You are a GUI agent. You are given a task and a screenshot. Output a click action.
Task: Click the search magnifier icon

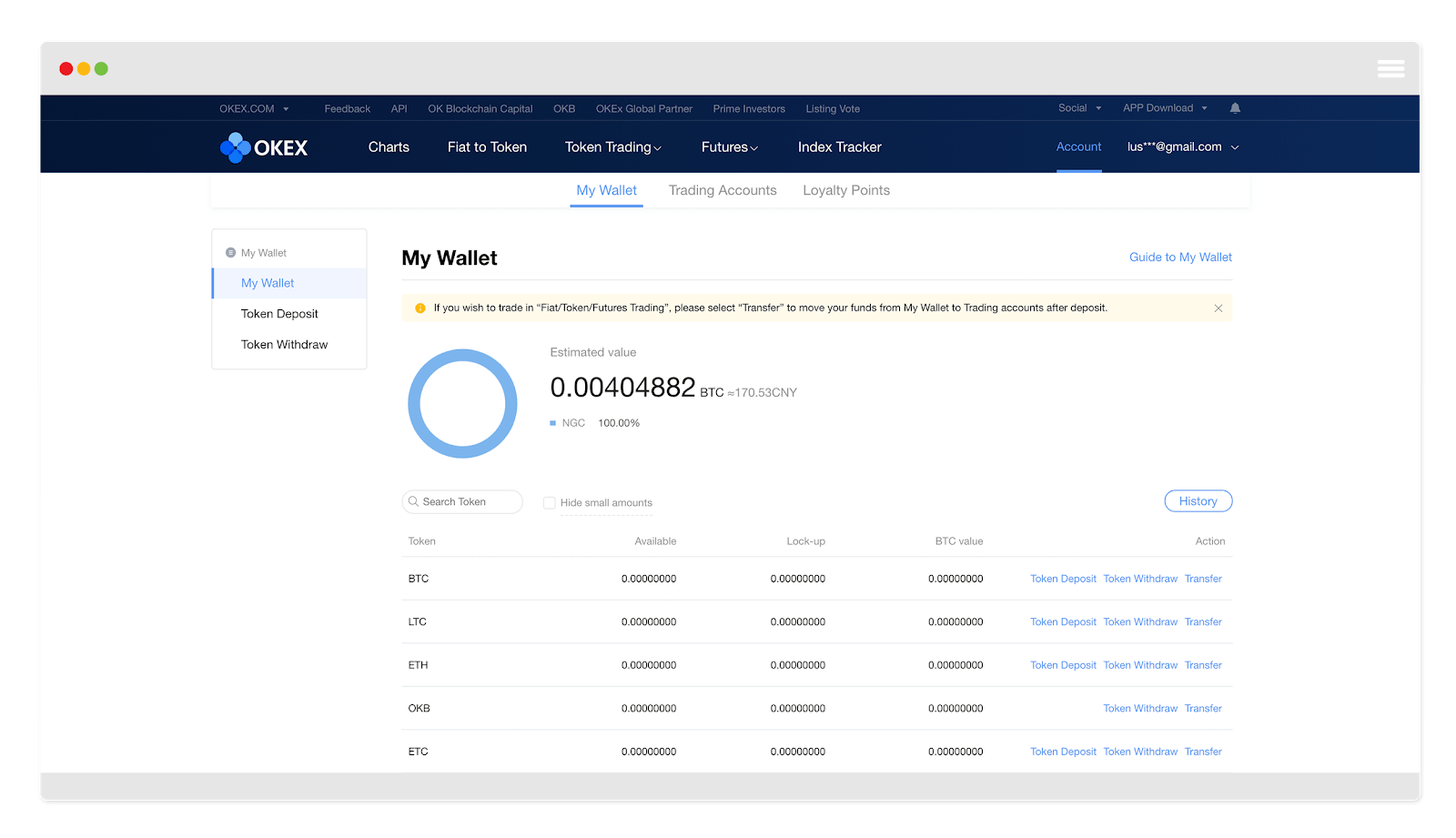[x=413, y=501]
